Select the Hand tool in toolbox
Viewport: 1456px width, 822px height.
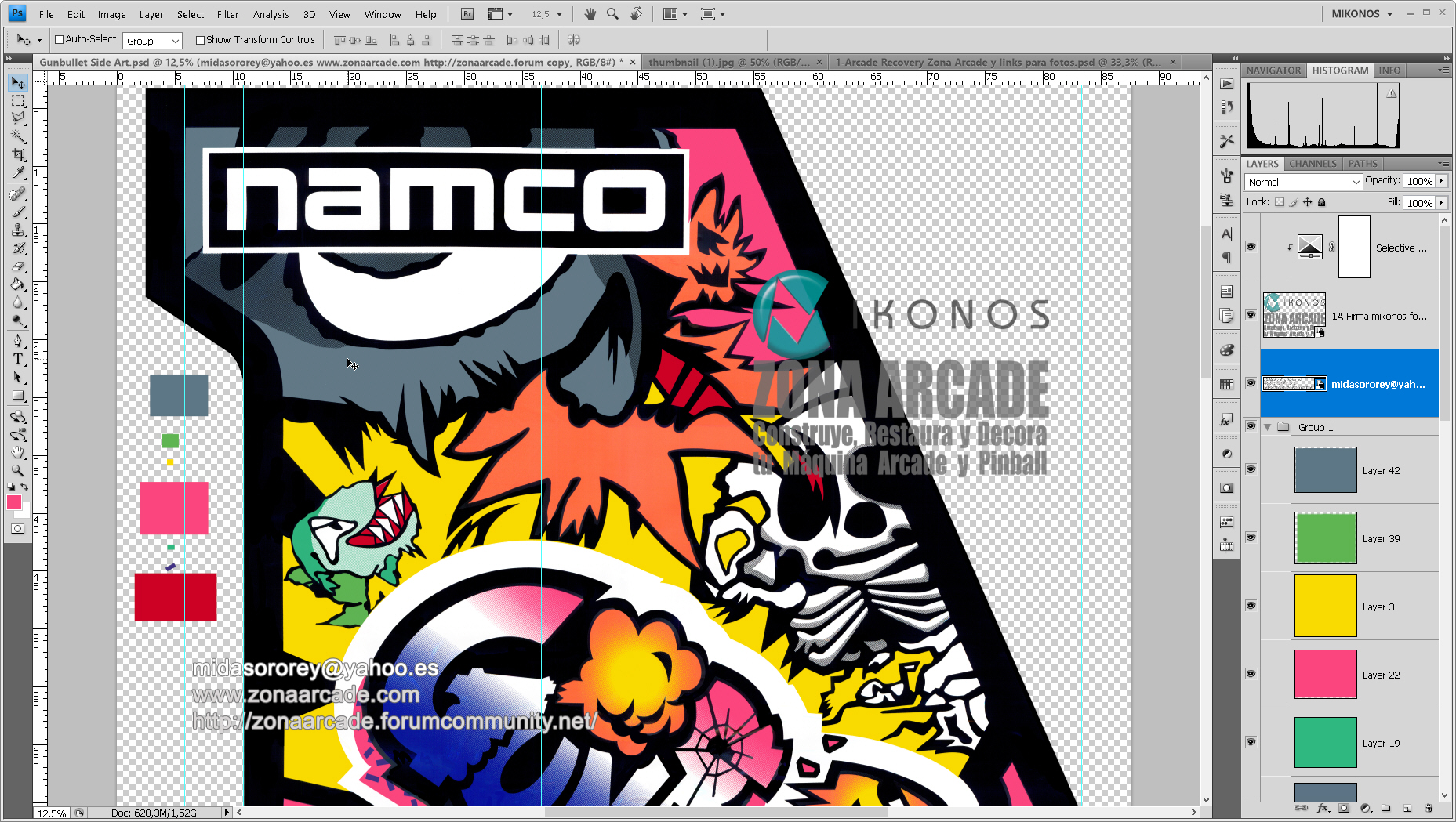click(18, 452)
